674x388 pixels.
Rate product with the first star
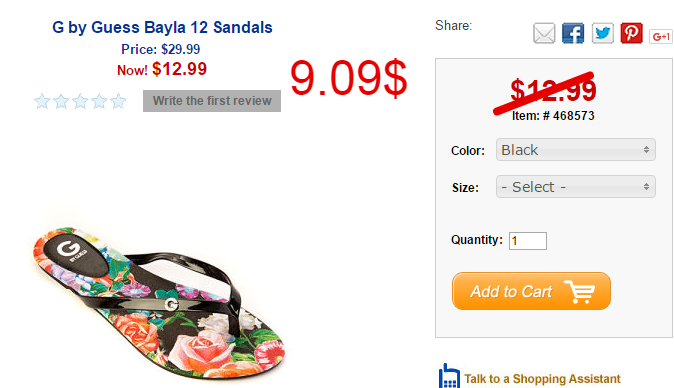click(x=42, y=101)
